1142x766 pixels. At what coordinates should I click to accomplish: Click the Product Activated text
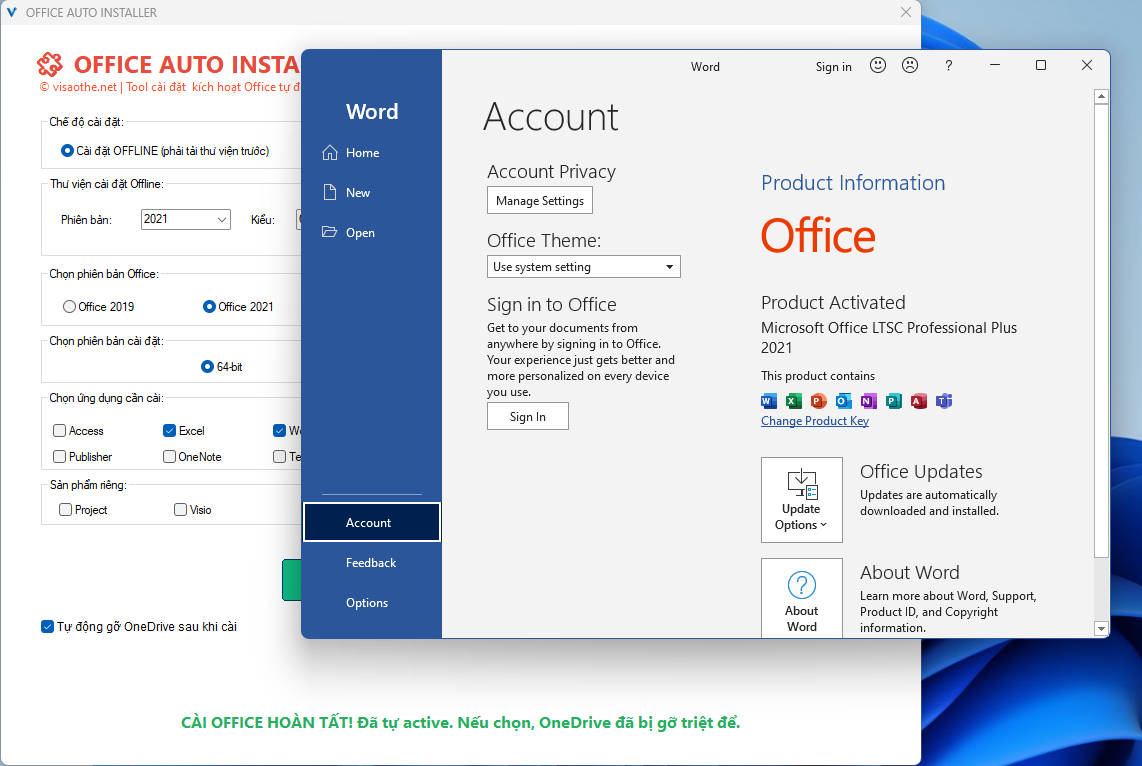click(x=833, y=302)
